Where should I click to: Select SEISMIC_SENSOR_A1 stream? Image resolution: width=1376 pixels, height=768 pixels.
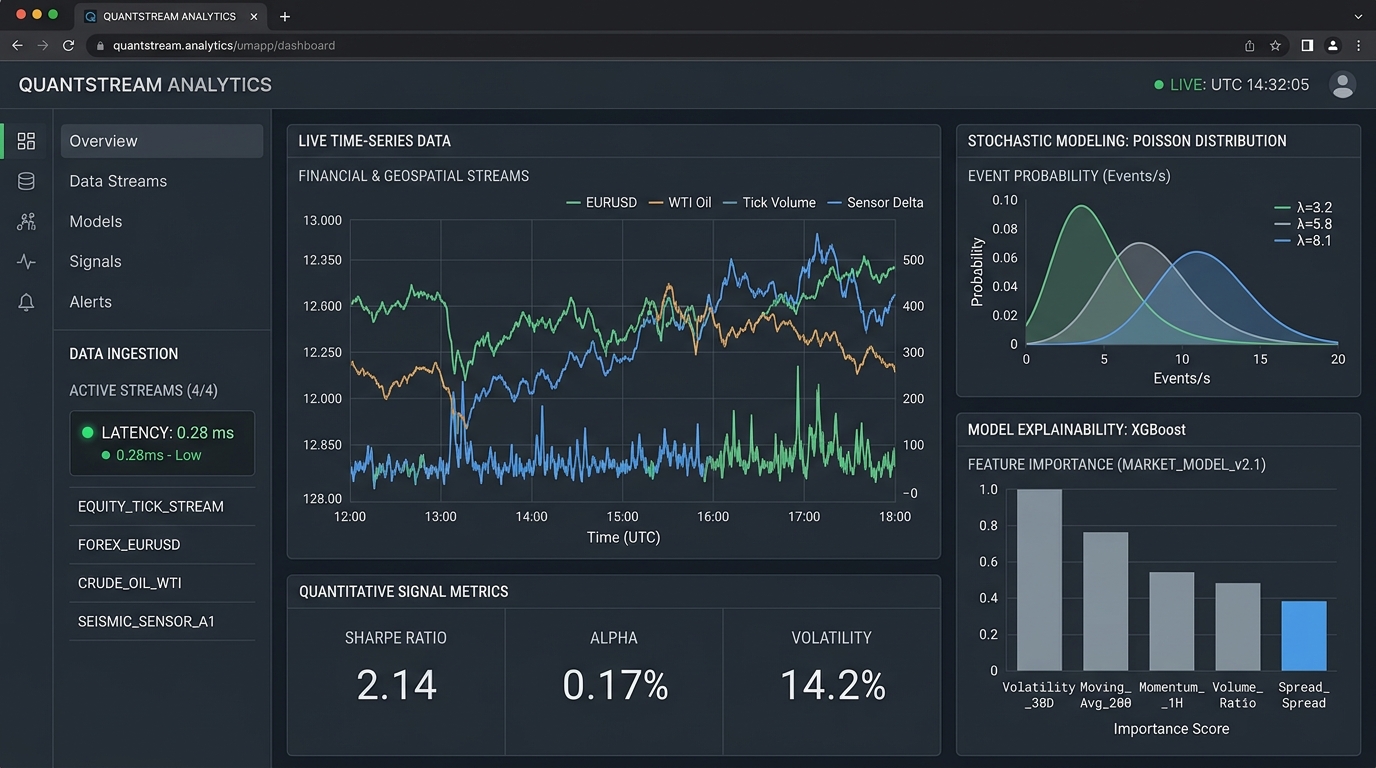(x=162, y=621)
